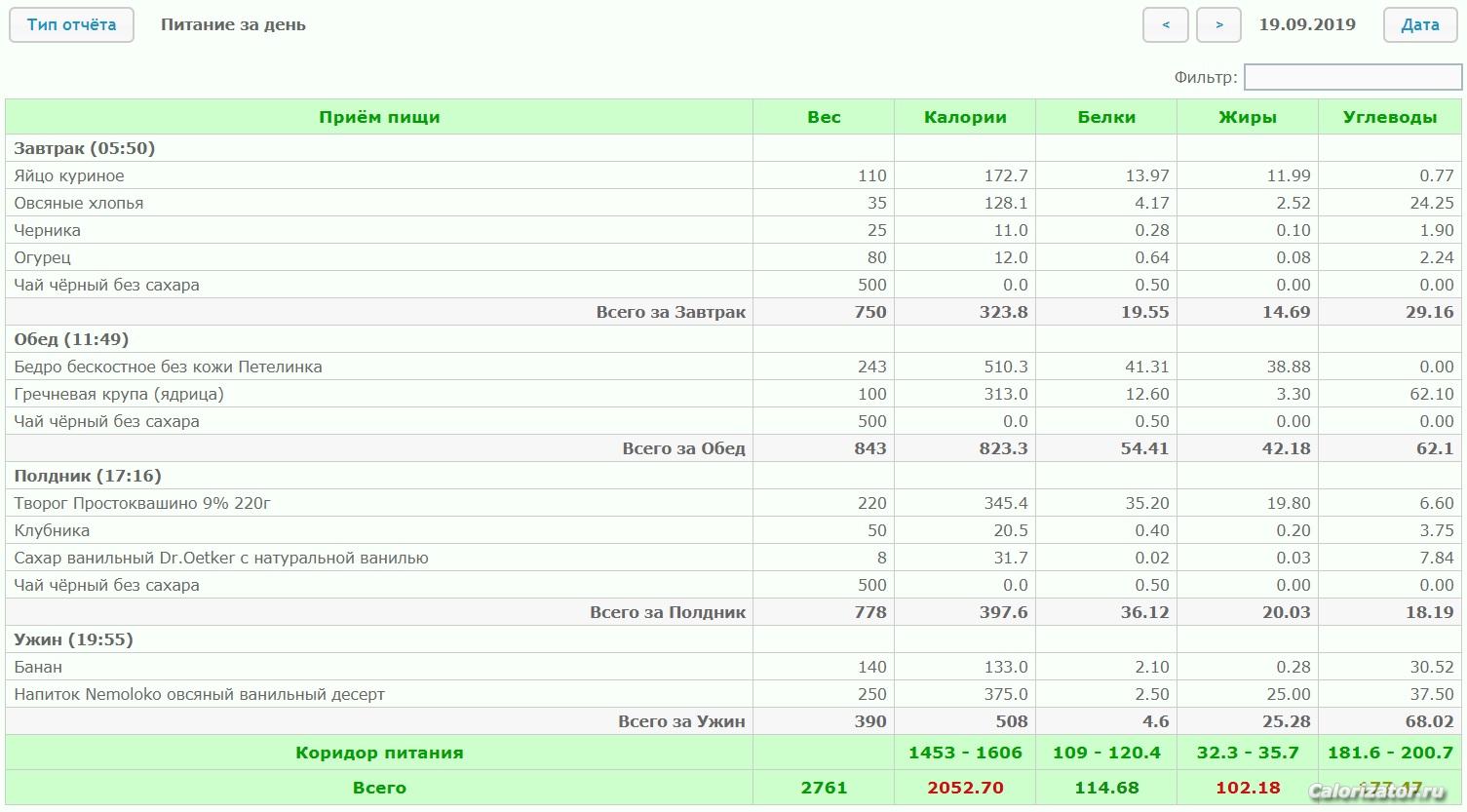The height and width of the screenshot is (812, 1467).
Task: Click the Питание за день title
Action: pos(233,25)
